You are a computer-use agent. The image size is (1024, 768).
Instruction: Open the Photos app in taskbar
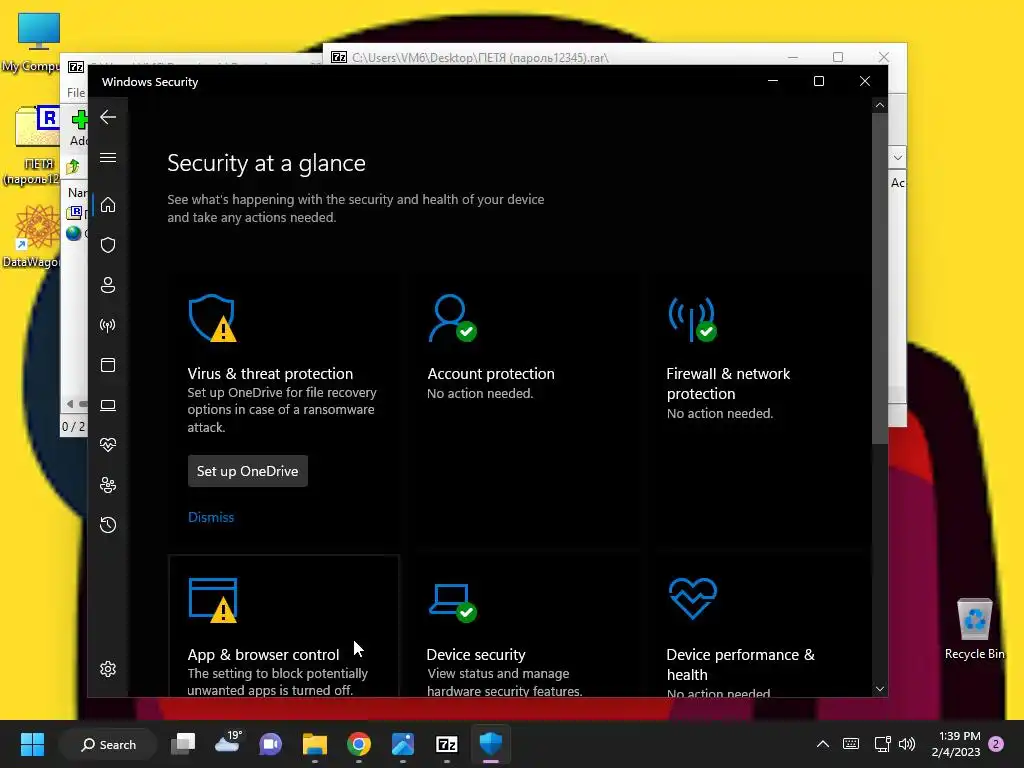click(x=403, y=744)
